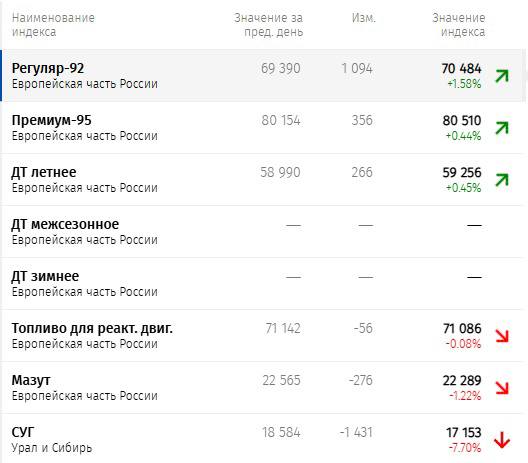Click the Изм. column header
Viewport: 528px width, 463px height.
pyautogui.click(x=363, y=18)
